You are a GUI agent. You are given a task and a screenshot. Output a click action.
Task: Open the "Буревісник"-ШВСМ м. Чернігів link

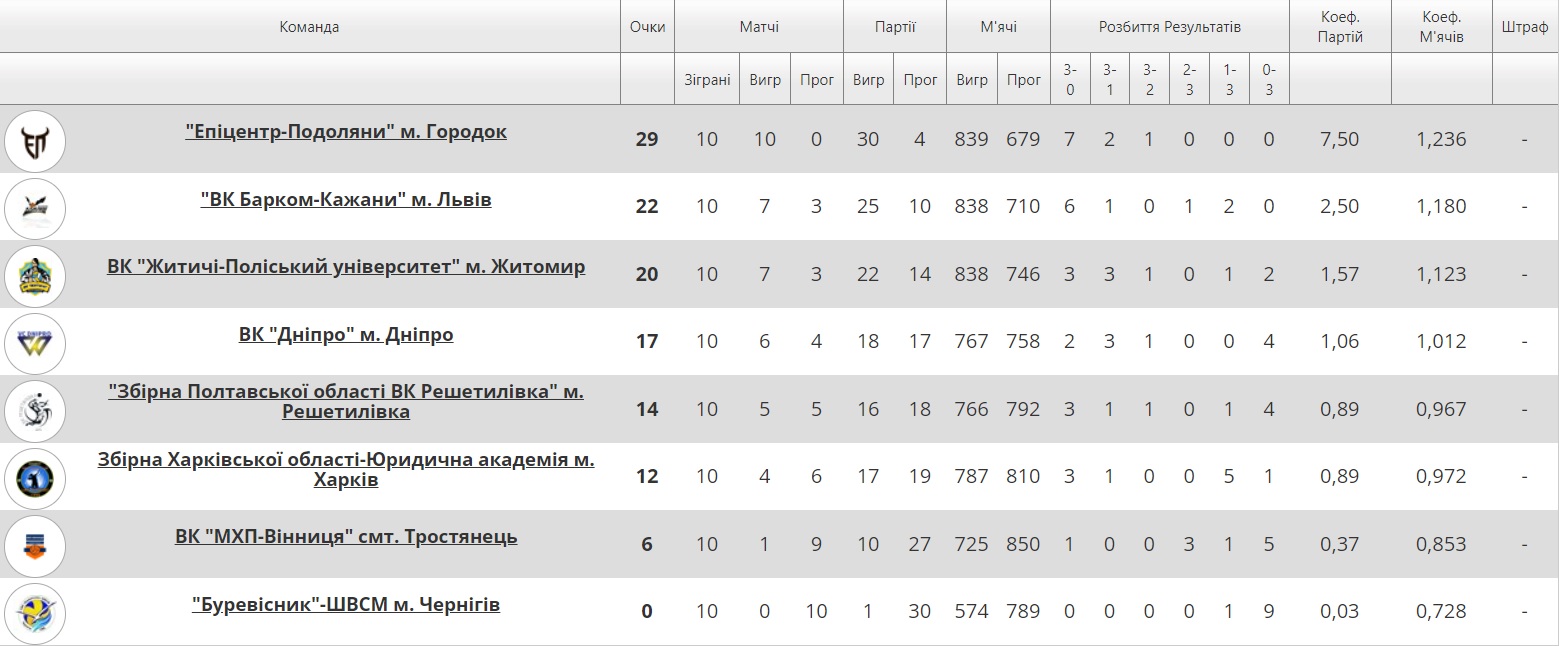click(346, 605)
